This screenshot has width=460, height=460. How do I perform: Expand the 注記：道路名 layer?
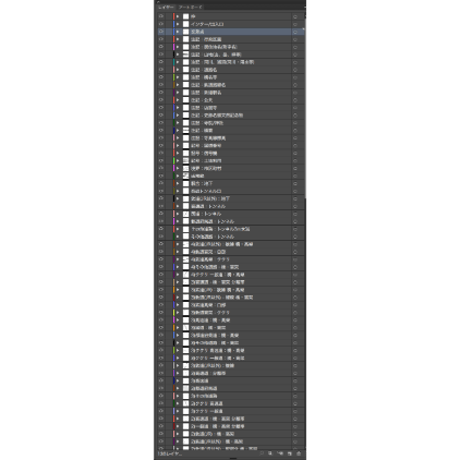tap(178, 70)
